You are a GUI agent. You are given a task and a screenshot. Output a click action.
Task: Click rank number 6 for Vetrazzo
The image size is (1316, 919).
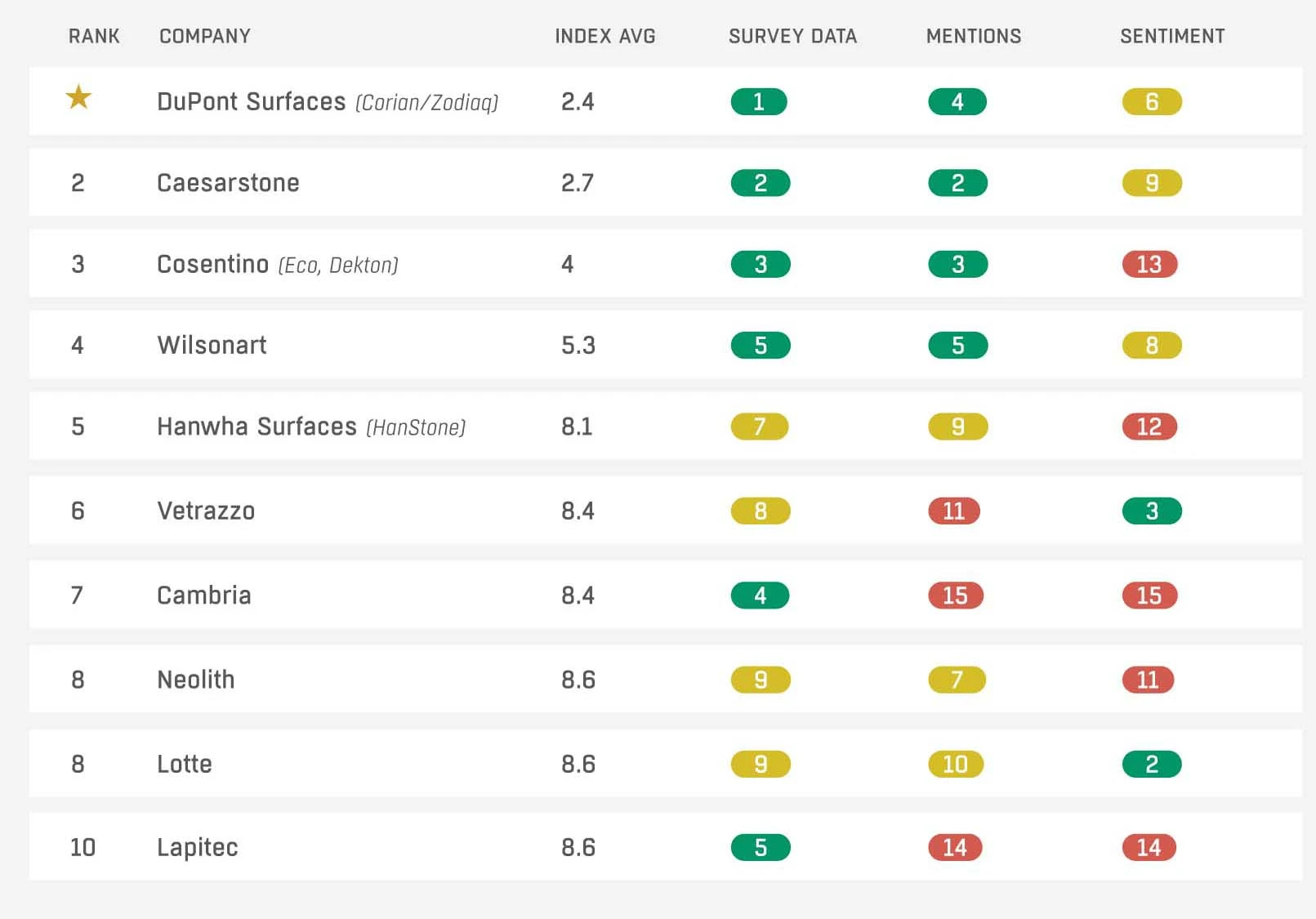click(78, 511)
